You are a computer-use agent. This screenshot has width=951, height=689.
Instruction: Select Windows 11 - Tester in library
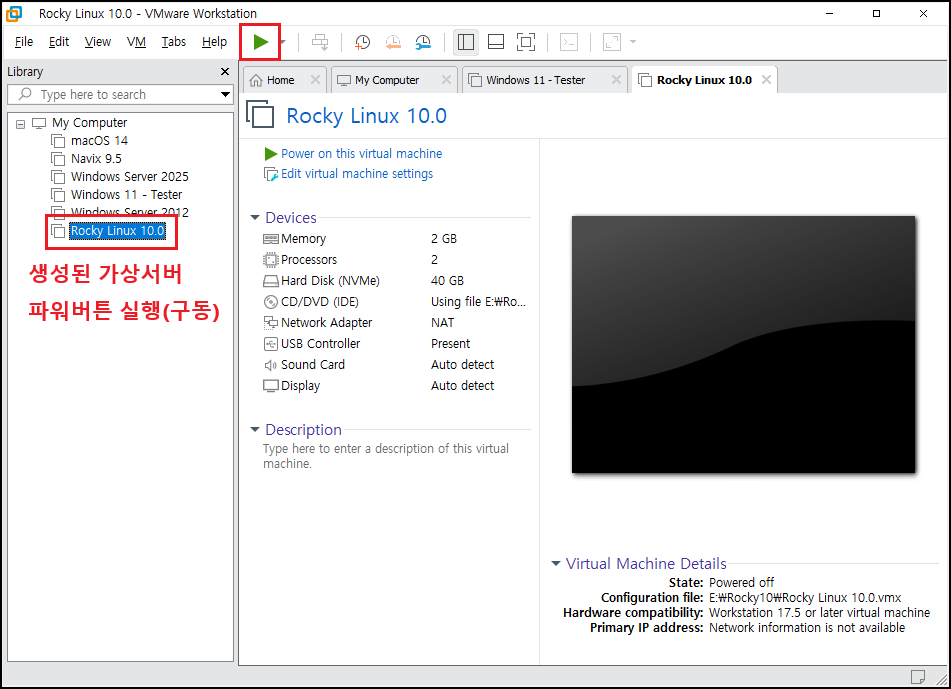(126, 195)
